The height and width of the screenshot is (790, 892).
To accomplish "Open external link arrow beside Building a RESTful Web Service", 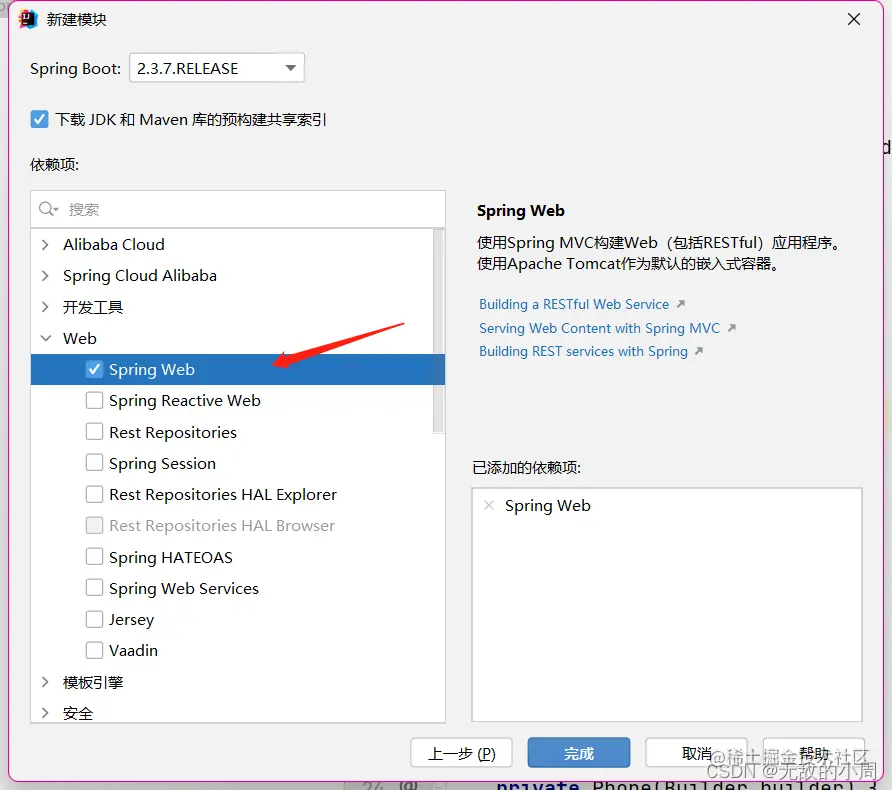I will coord(681,304).
